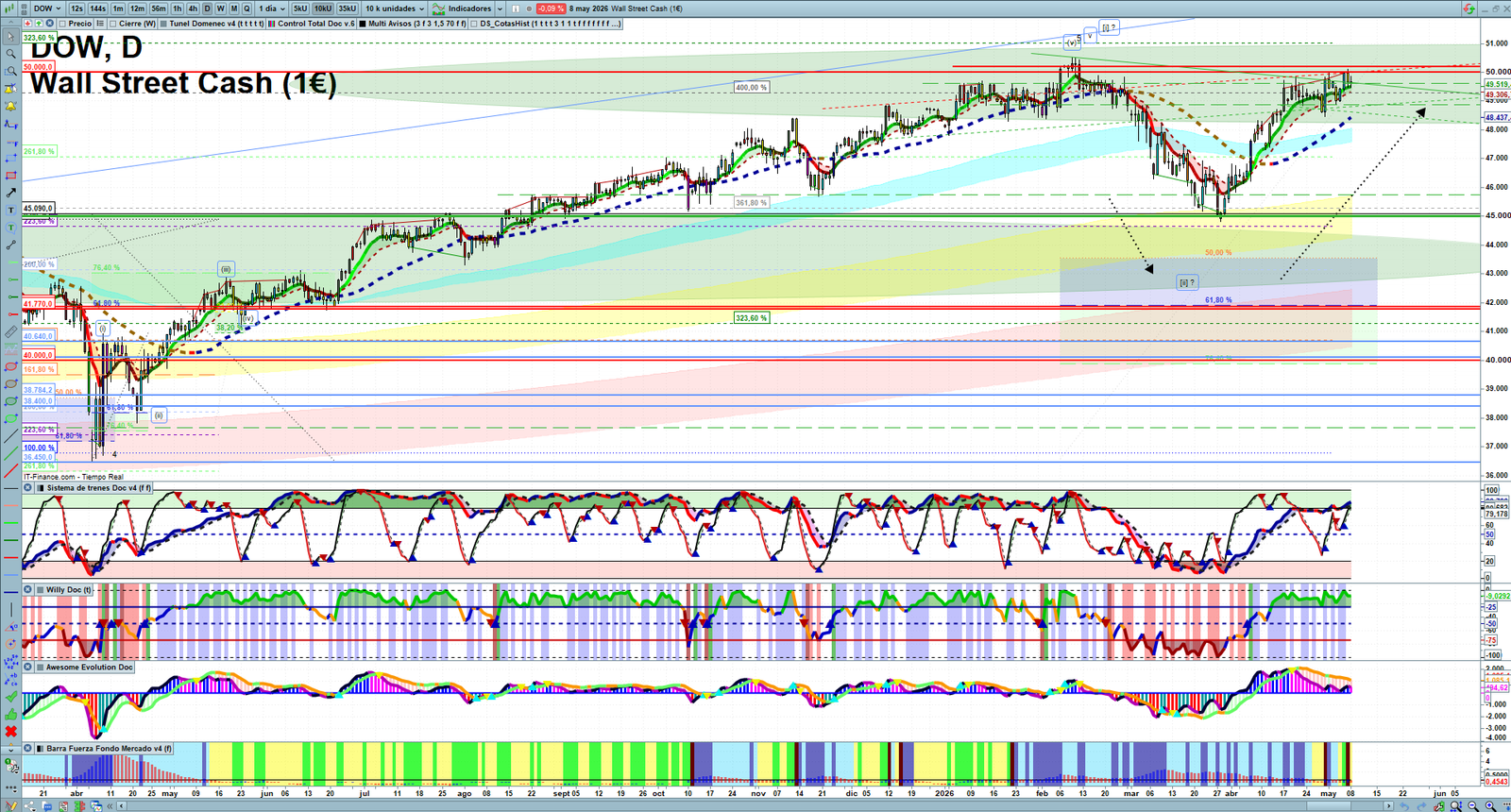
Task: Click the red -0,09 % change badge
Action: (x=552, y=8)
